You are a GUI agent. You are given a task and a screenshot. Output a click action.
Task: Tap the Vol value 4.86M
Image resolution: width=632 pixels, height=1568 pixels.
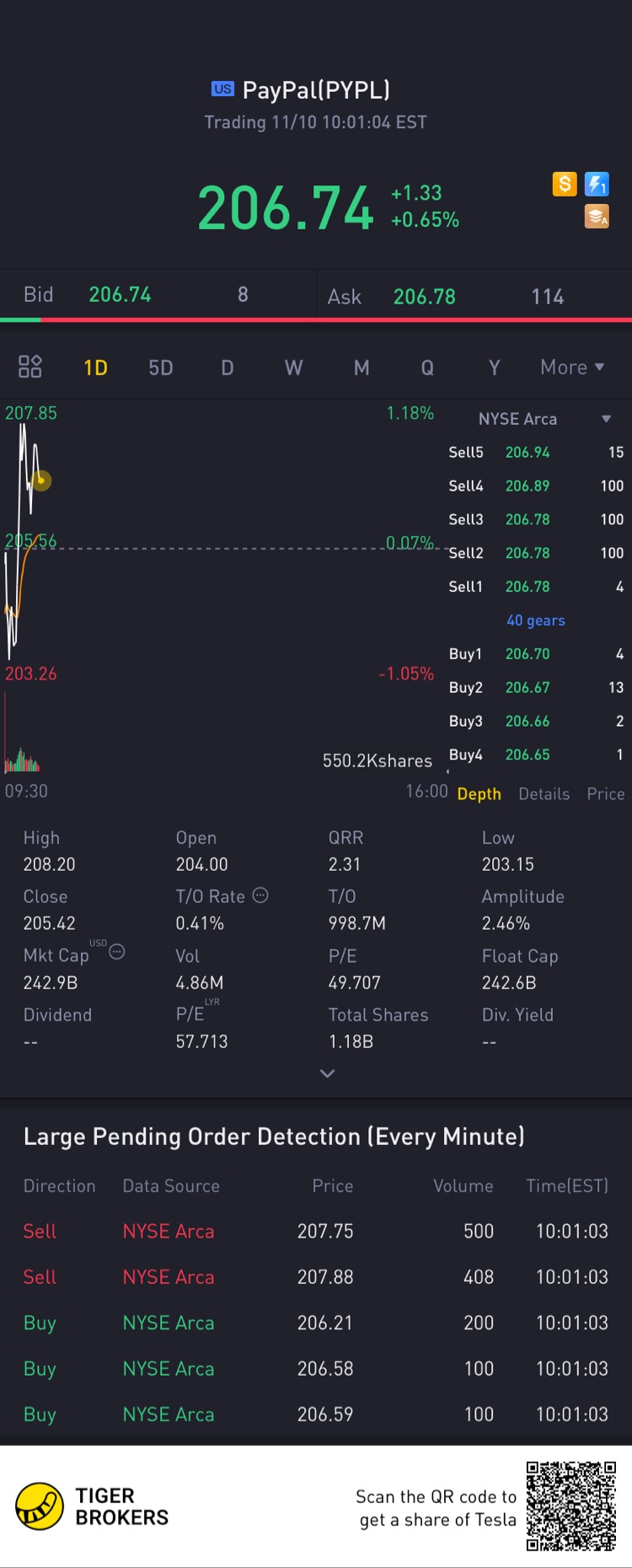(200, 983)
